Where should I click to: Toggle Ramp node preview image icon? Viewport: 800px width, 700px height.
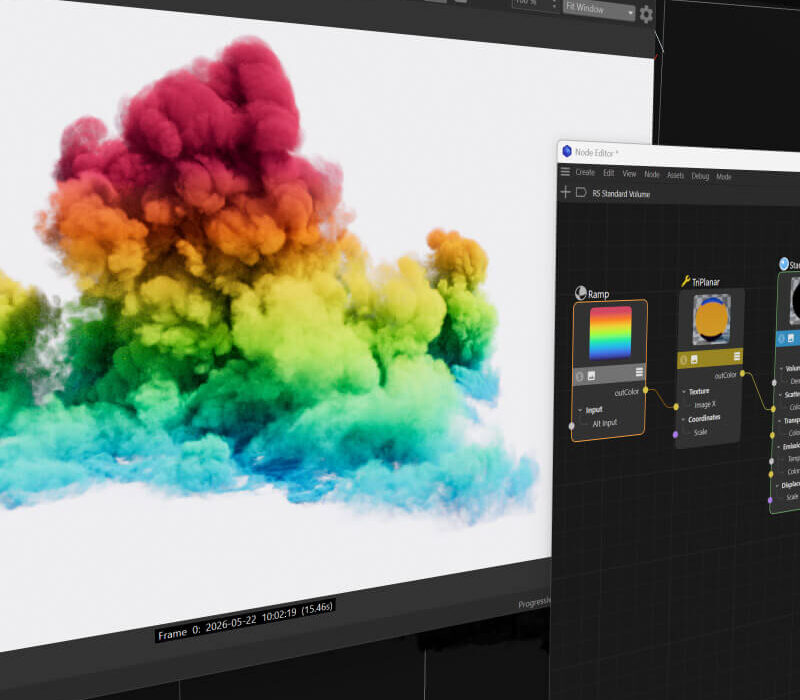591,376
